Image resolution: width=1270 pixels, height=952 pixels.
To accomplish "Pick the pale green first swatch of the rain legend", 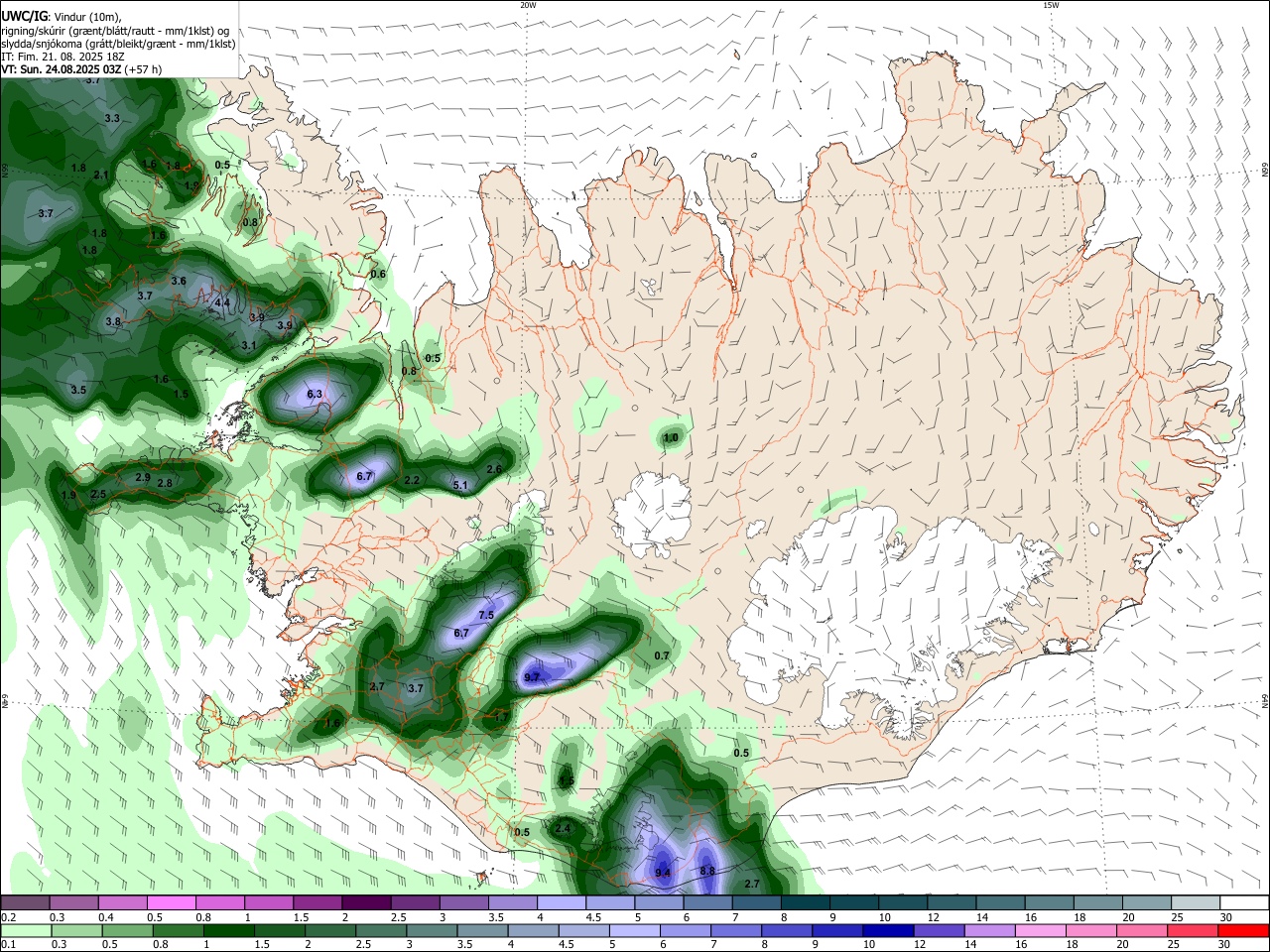I will 26,930.
